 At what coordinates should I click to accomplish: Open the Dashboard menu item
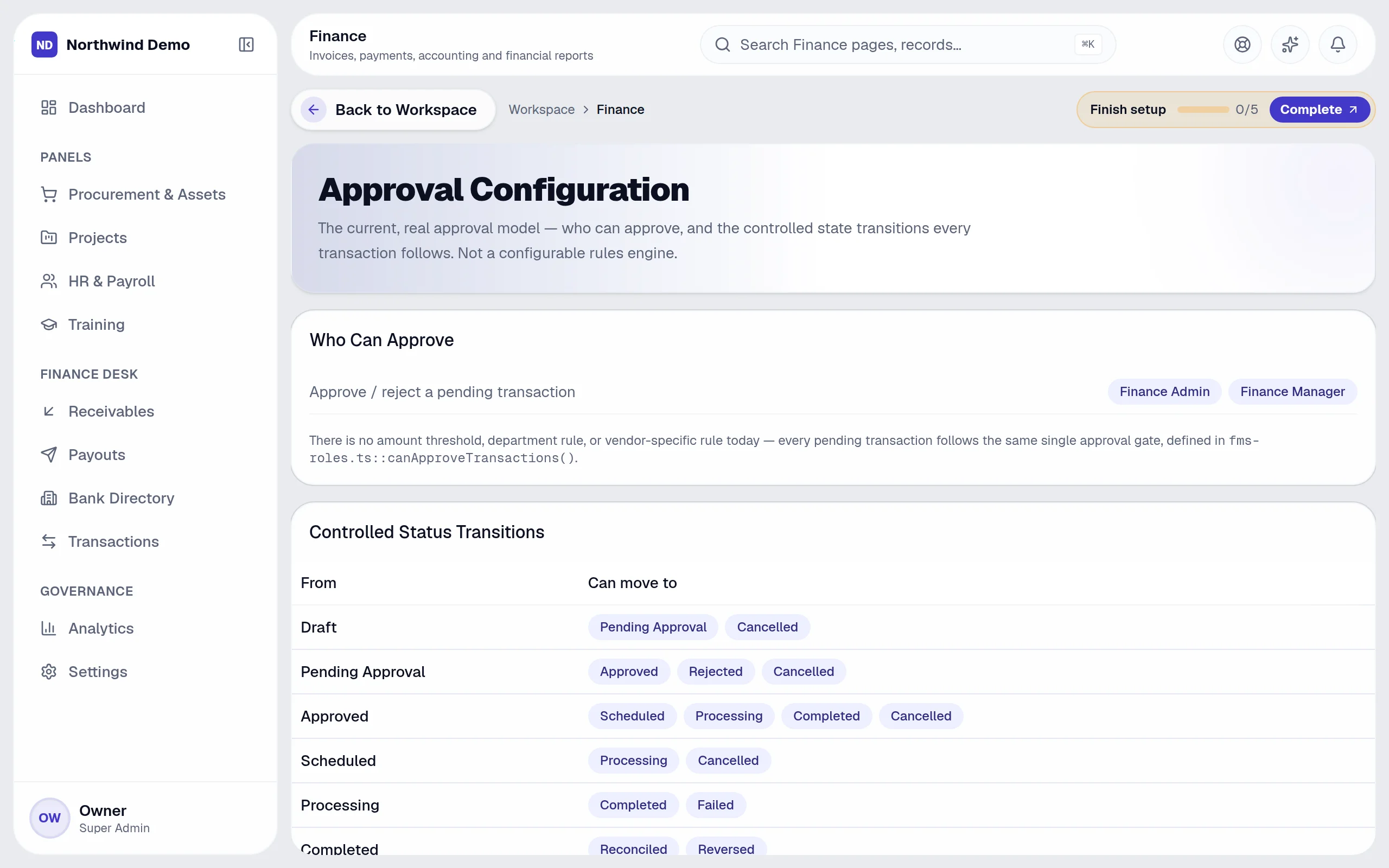(x=145, y=107)
